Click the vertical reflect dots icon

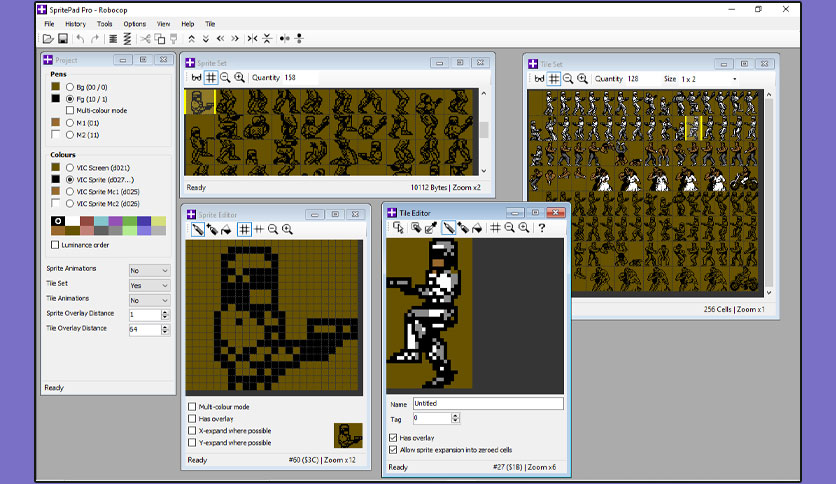(299, 38)
